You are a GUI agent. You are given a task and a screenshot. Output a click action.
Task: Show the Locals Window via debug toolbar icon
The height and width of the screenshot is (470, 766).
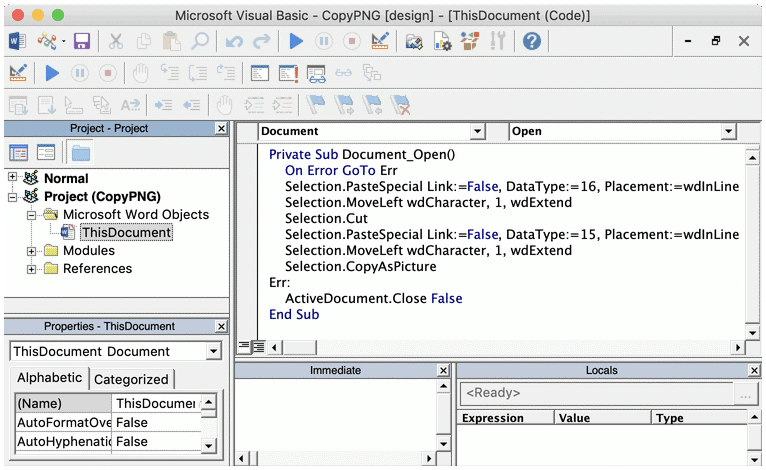pos(260,73)
